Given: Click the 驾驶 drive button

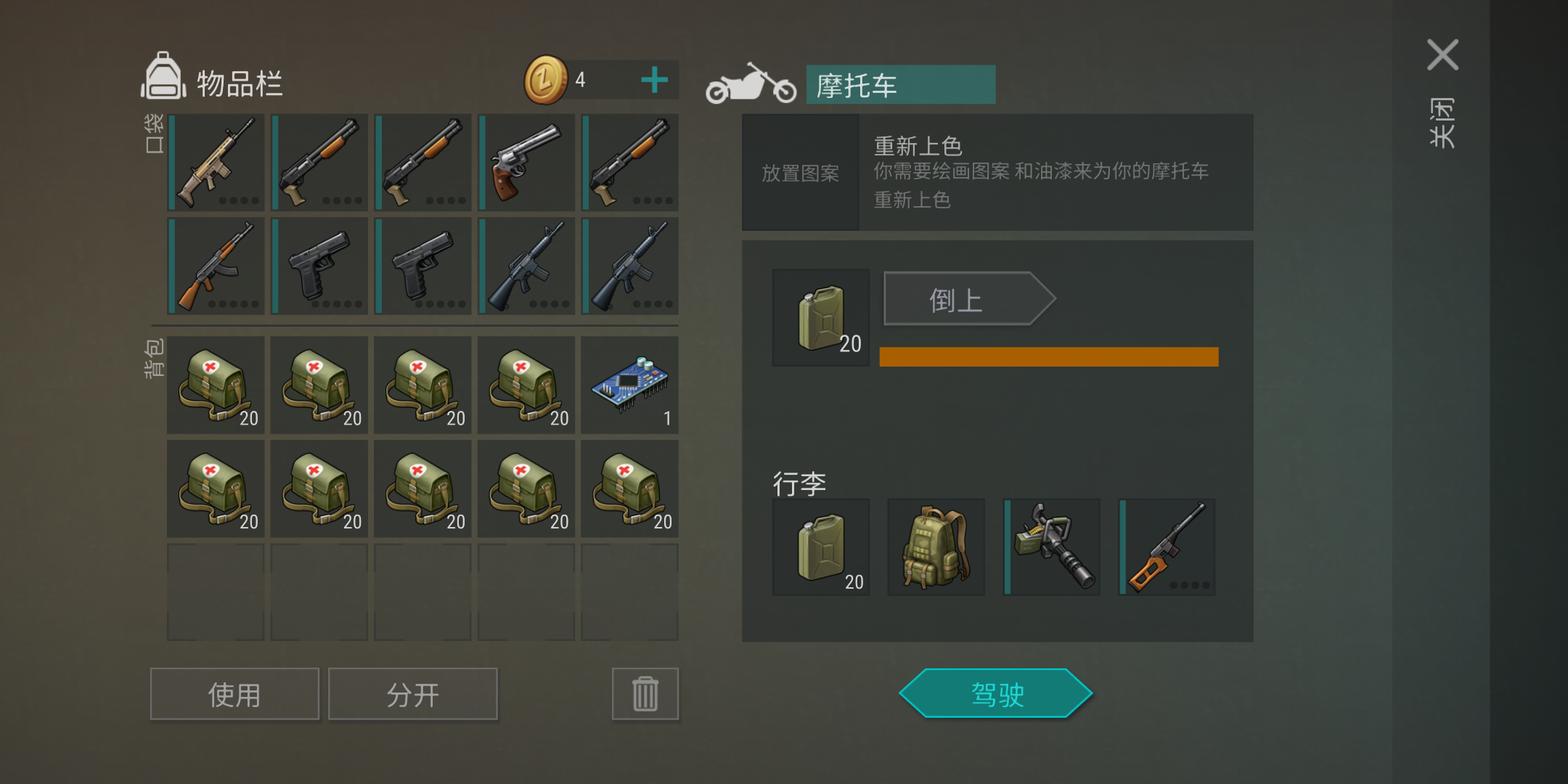Looking at the screenshot, I should click(996, 693).
